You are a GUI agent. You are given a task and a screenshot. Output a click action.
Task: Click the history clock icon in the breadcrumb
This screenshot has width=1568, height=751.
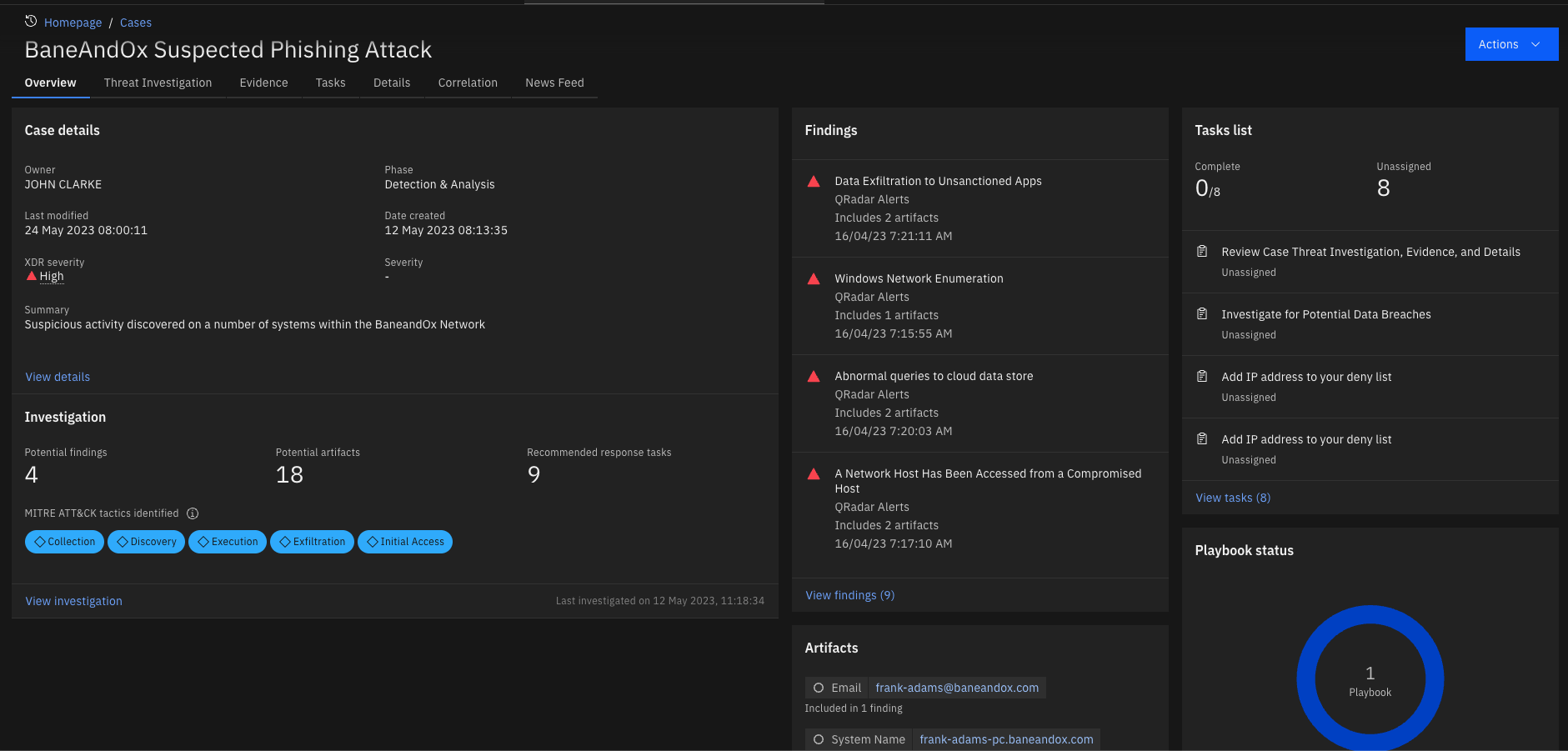[x=31, y=22]
